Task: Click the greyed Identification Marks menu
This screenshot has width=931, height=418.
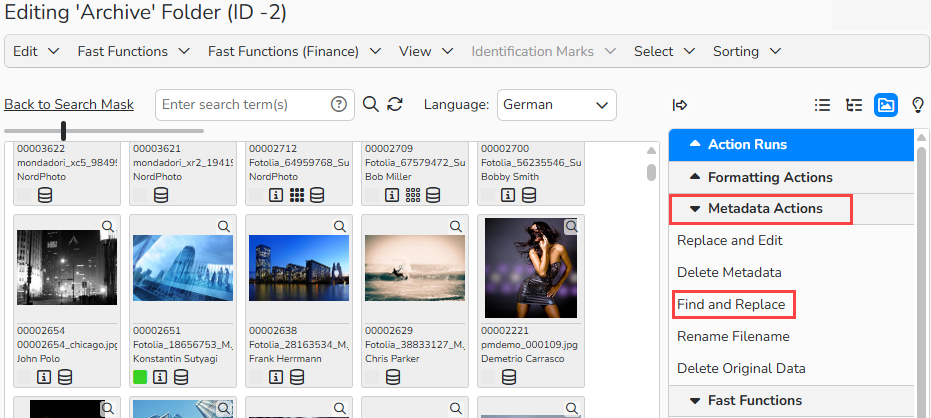Action: [543, 51]
